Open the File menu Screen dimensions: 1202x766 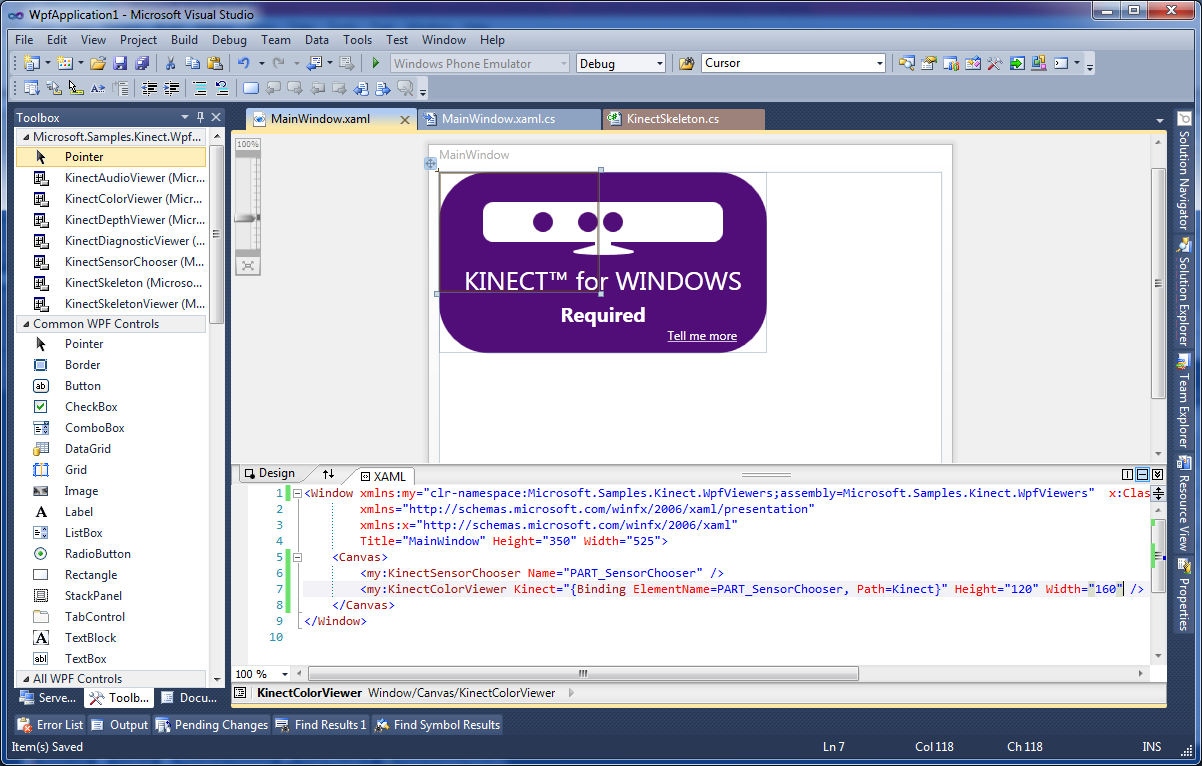pyautogui.click(x=25, y=40)
